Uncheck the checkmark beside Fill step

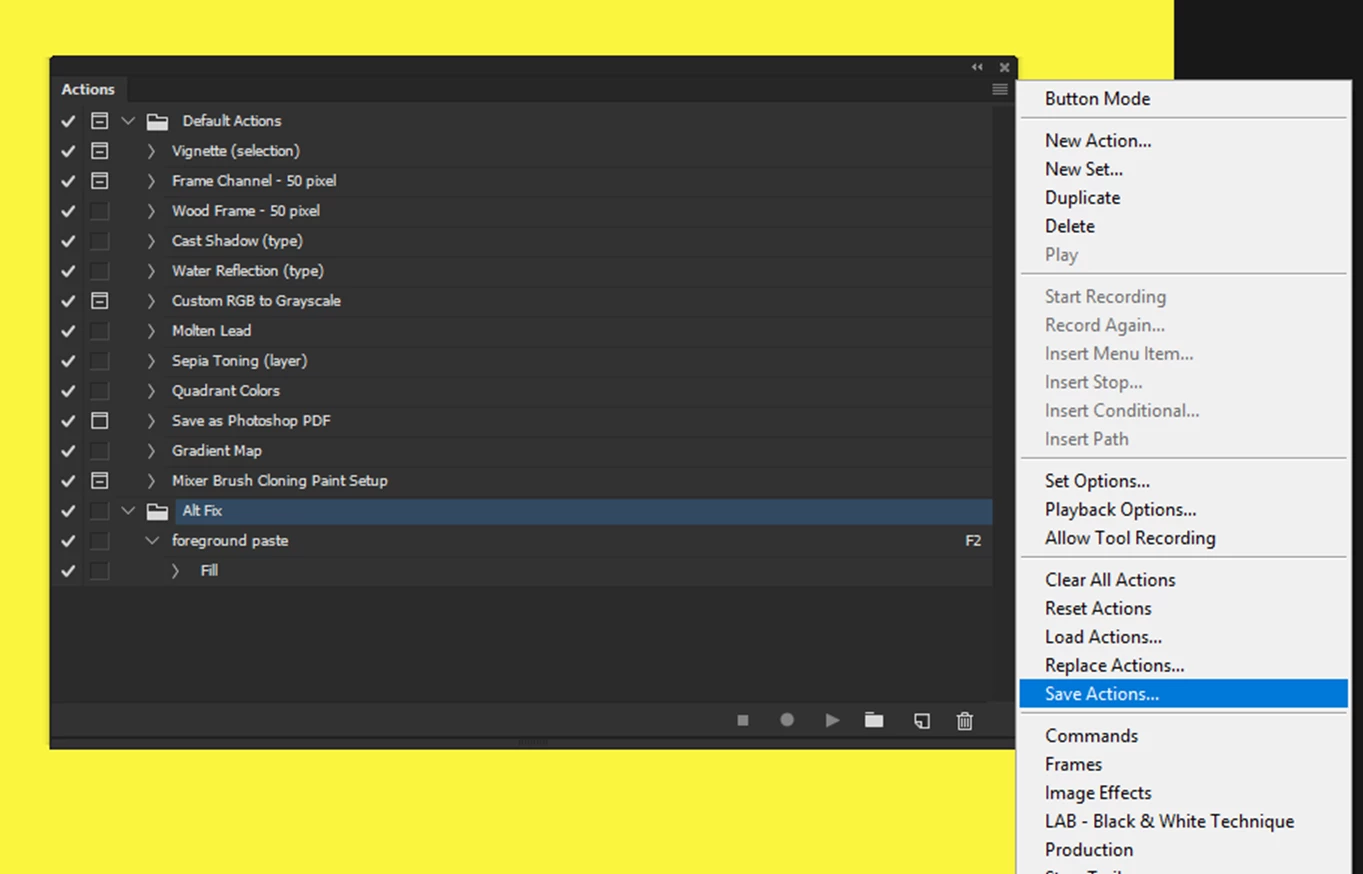[68, 571]
